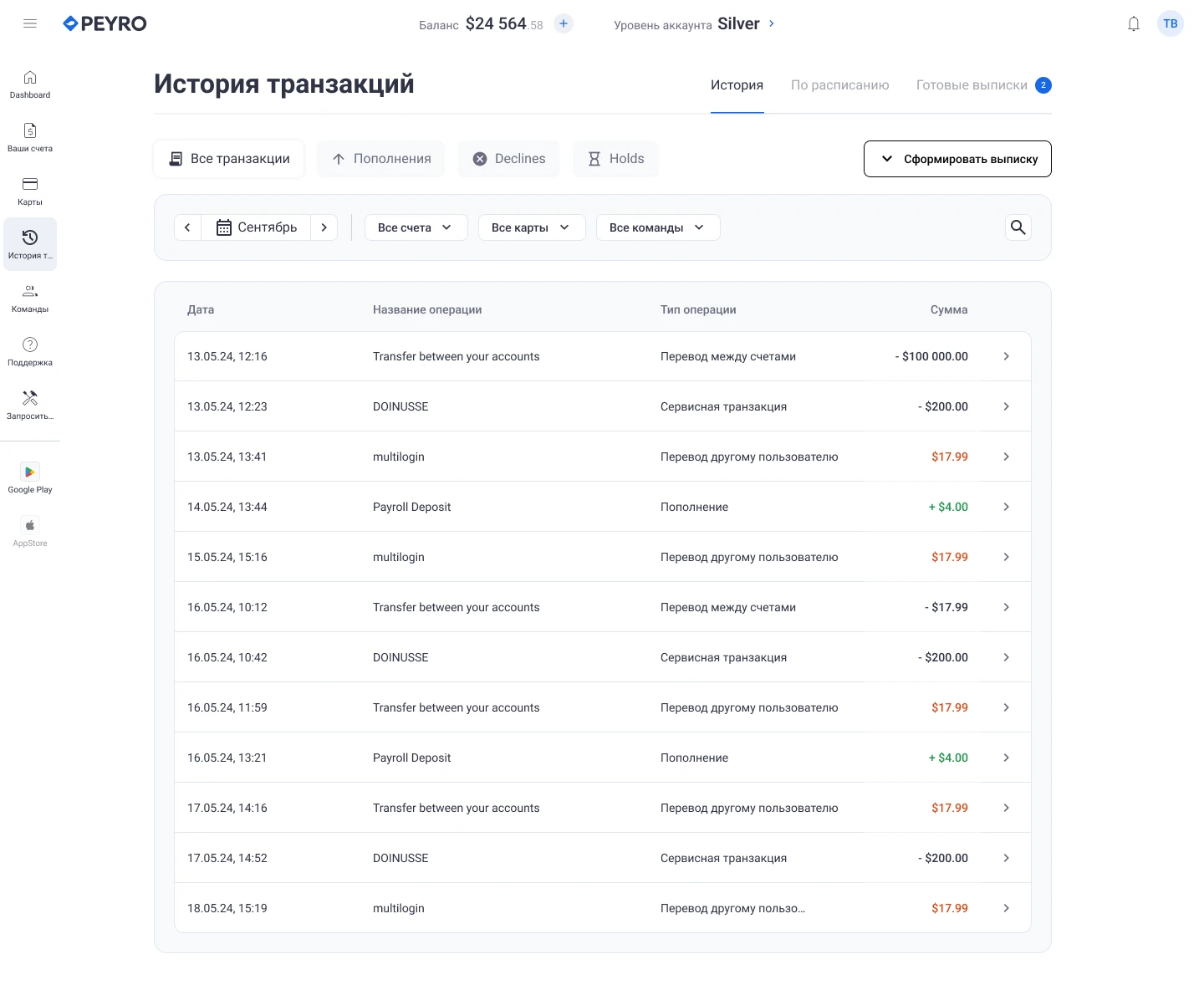Expand 16.05.24, 13:21 Payroll Deposit chevron
Image resolution: width=1204 pixels, height=985 pixels.
tap(1006, 758)
